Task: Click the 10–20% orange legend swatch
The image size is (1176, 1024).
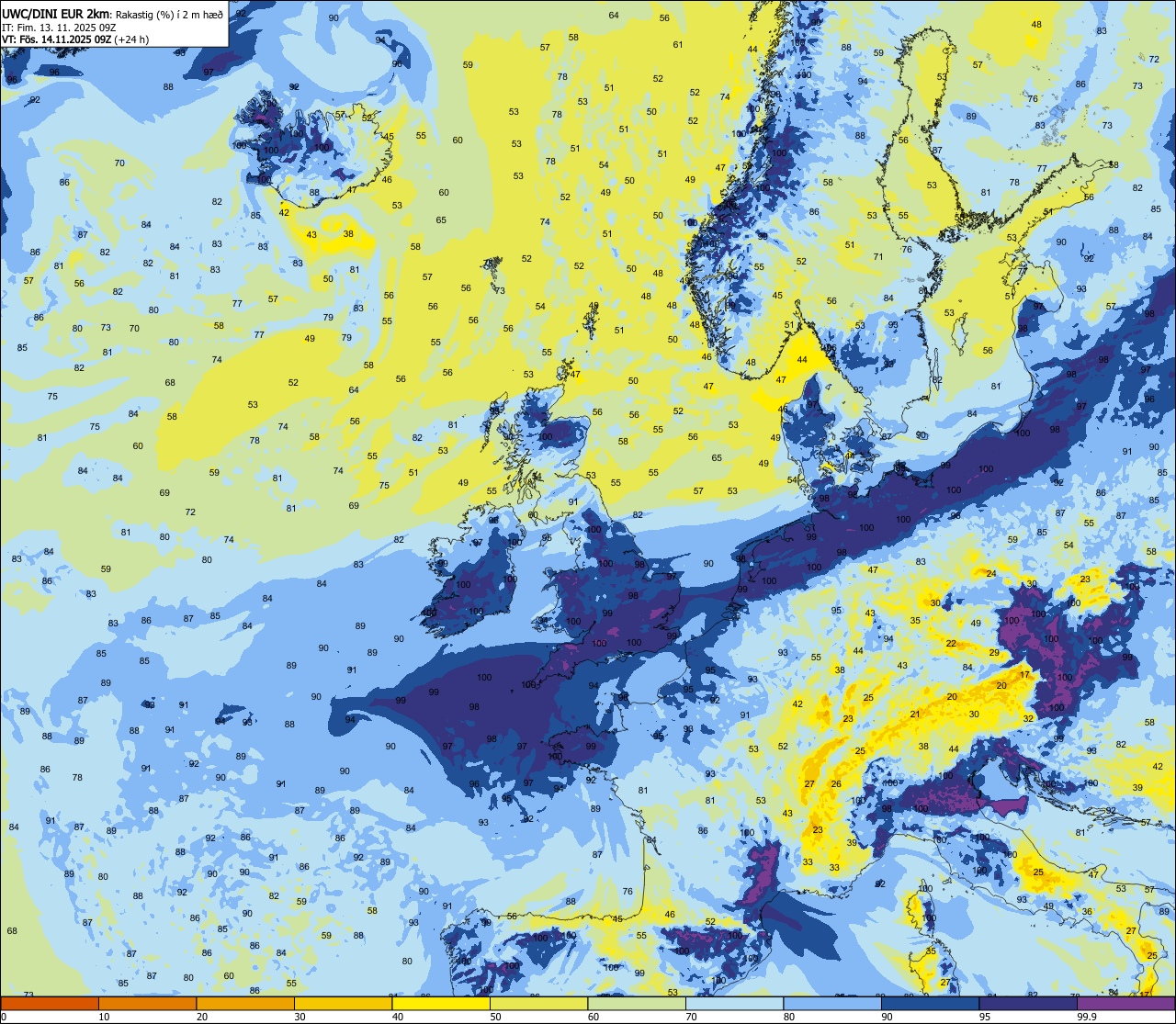Action: 147,1003
